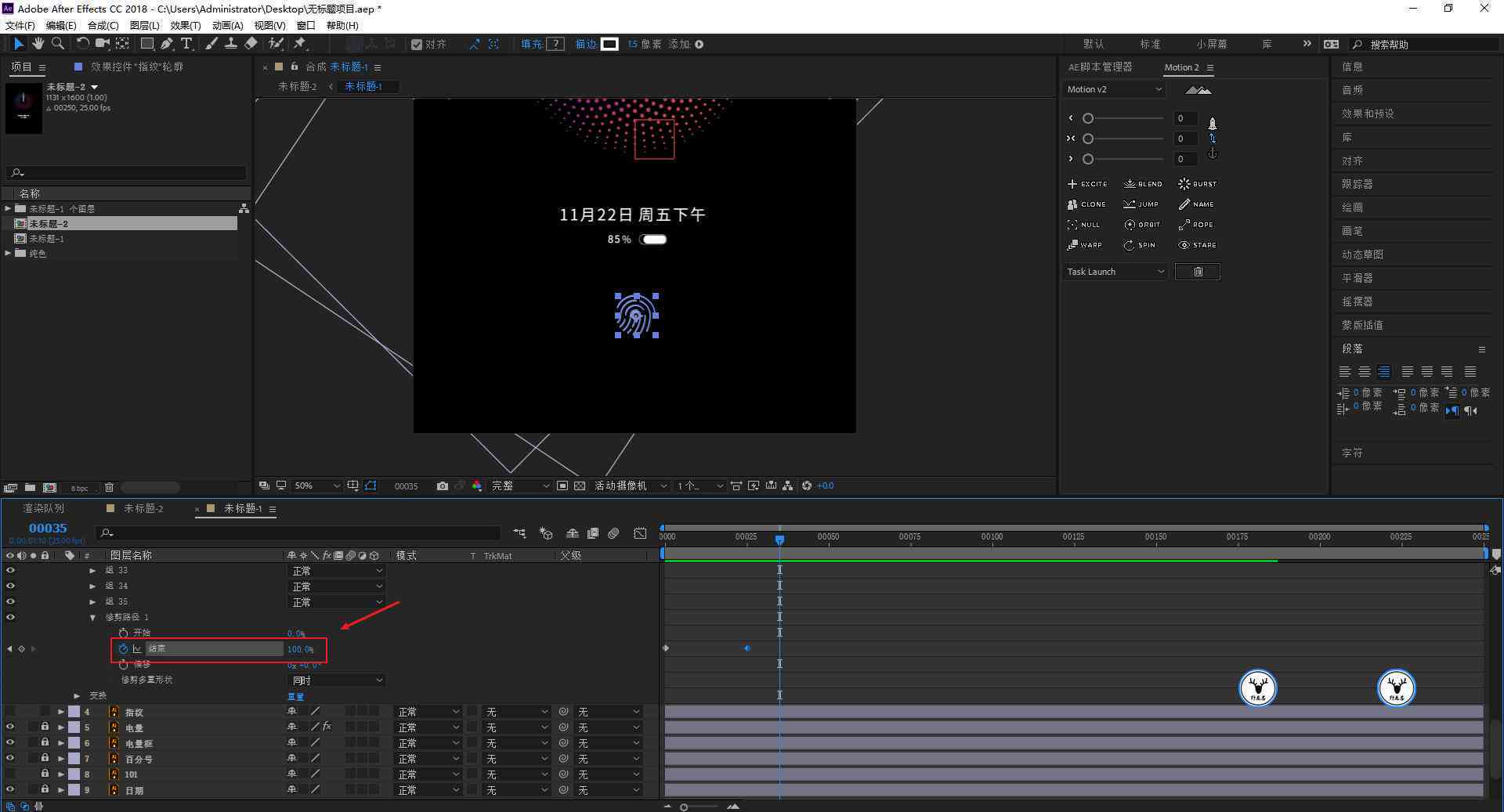Select the Rectangle shape tool

[x=146, y=44]
